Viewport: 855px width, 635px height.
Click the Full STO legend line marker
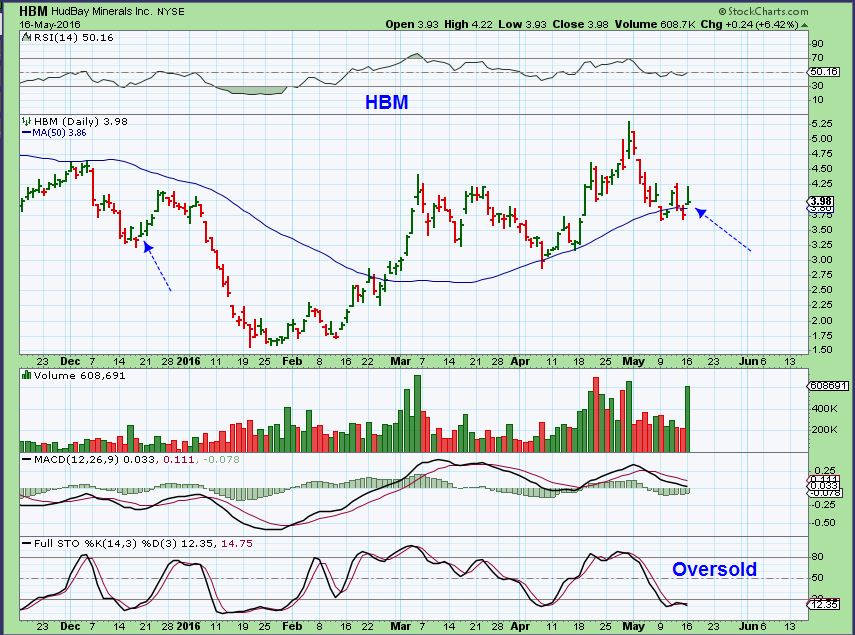click(26, 544)
